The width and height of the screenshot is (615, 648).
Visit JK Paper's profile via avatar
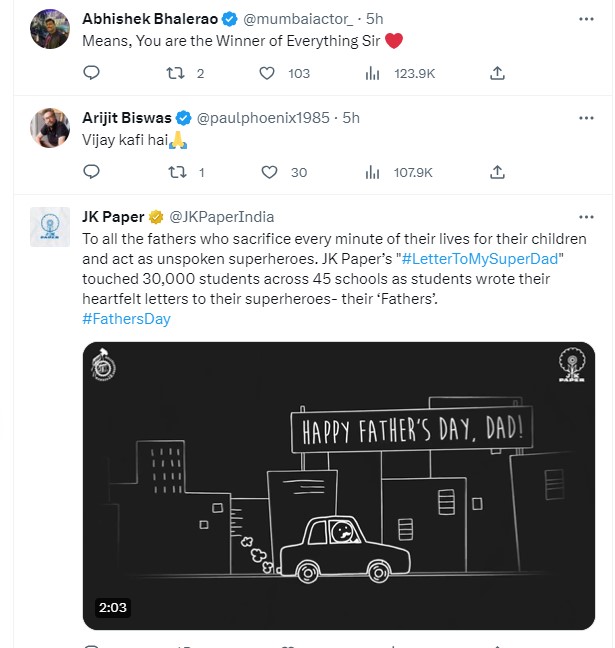pos(50,228)
